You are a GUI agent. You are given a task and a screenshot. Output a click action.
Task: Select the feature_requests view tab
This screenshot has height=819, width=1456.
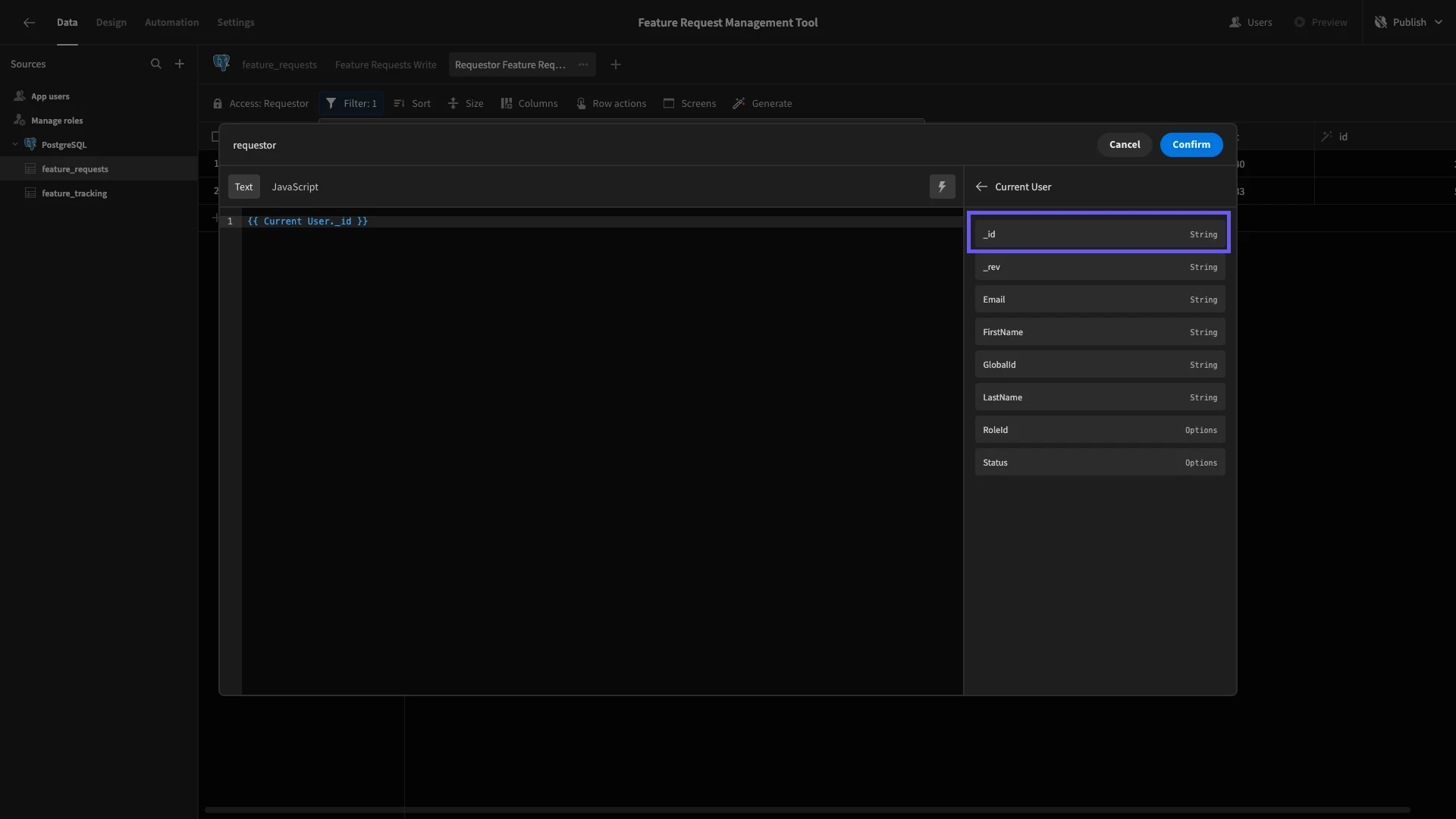280,65
